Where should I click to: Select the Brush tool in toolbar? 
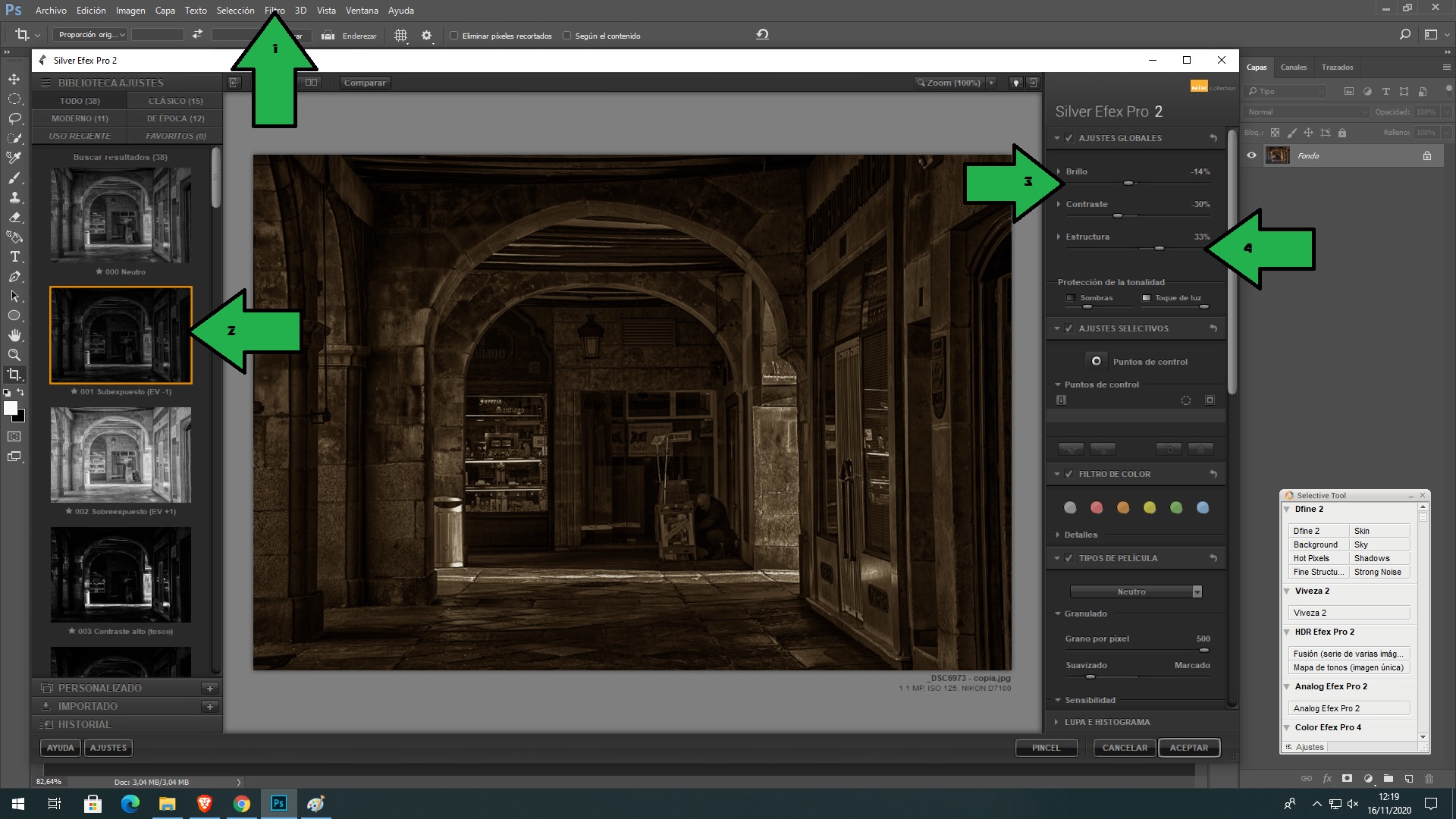[x=14, y=177]
